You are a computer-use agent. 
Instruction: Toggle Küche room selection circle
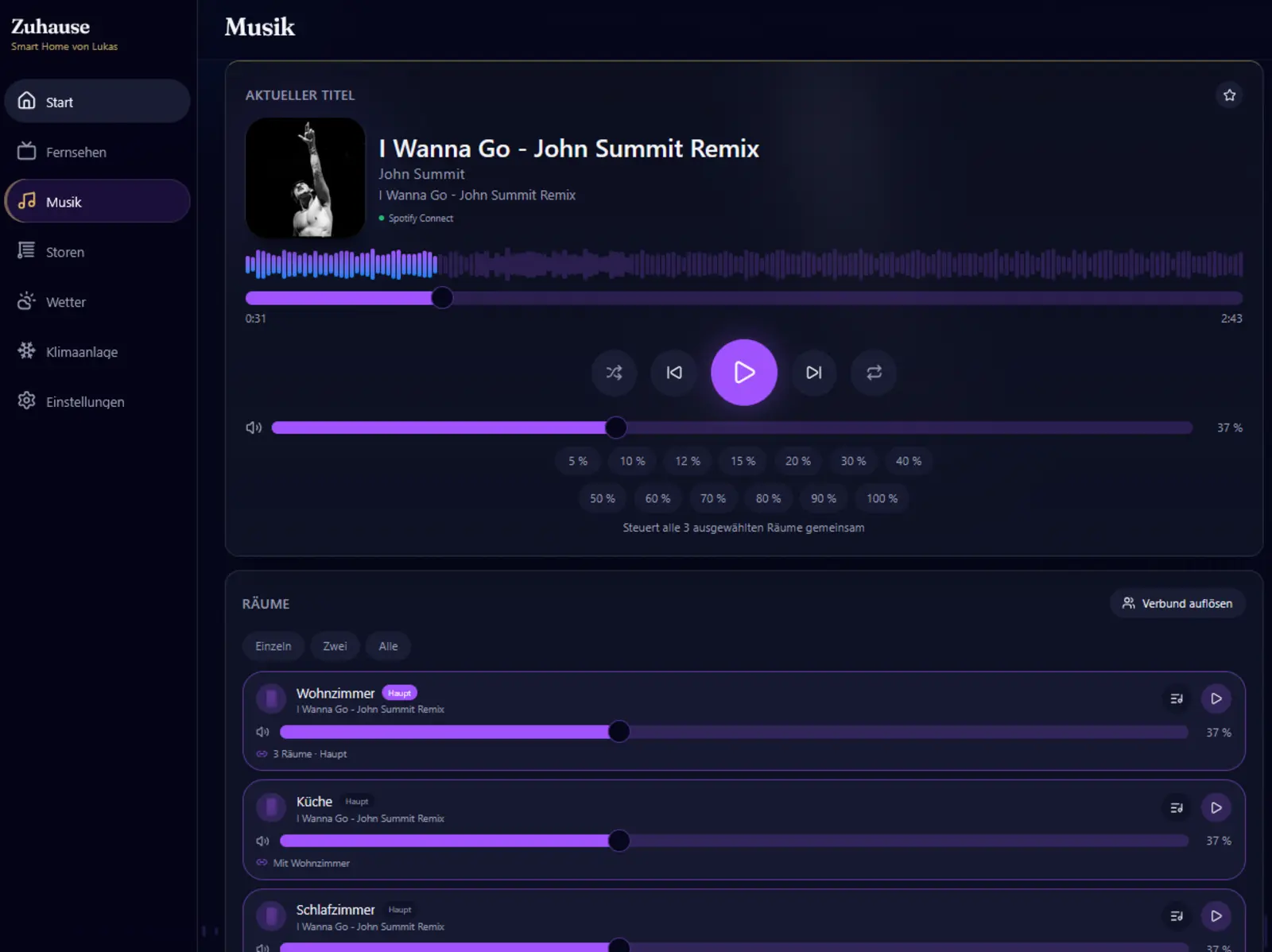(271, 808)
